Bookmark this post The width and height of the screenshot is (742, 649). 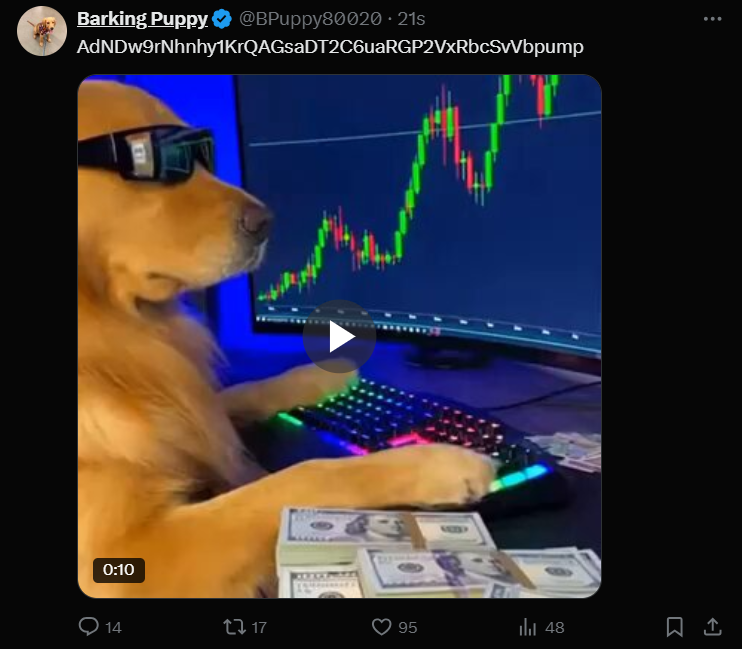click(x=674, y=627)
